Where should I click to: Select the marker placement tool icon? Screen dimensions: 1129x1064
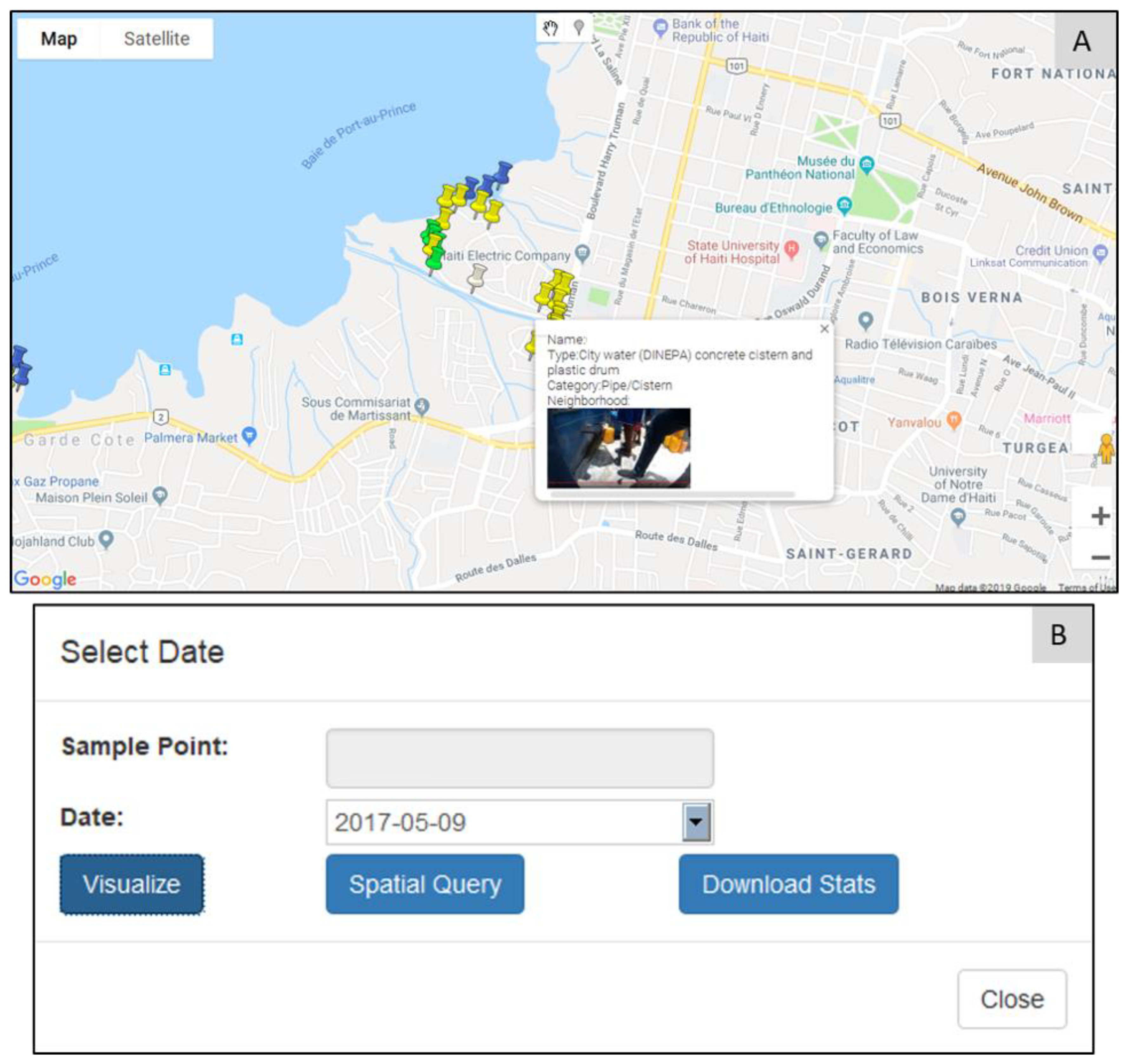[x=578, y=27]
